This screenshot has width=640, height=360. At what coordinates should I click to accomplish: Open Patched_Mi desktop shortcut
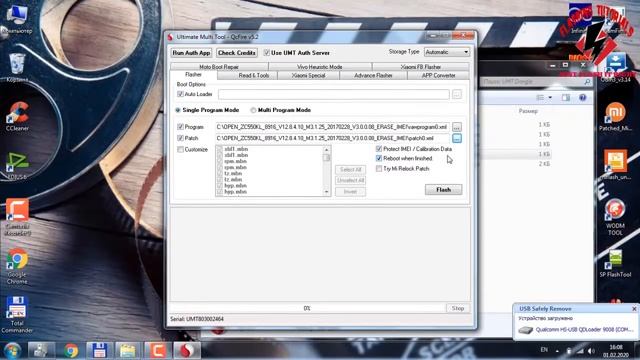click(616, 116)
